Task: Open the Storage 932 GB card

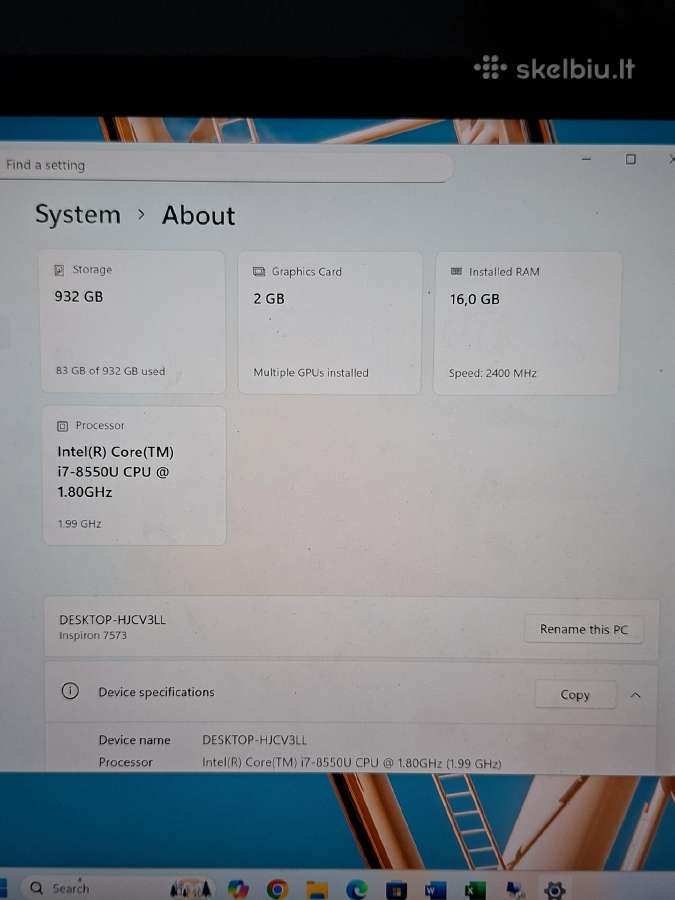Action: [x=133, y=322]
